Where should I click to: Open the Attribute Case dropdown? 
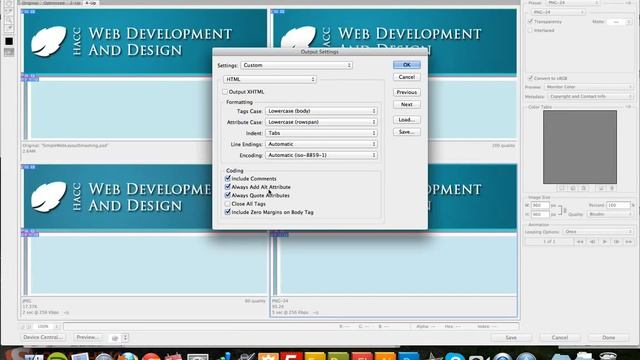coord(321,122)
